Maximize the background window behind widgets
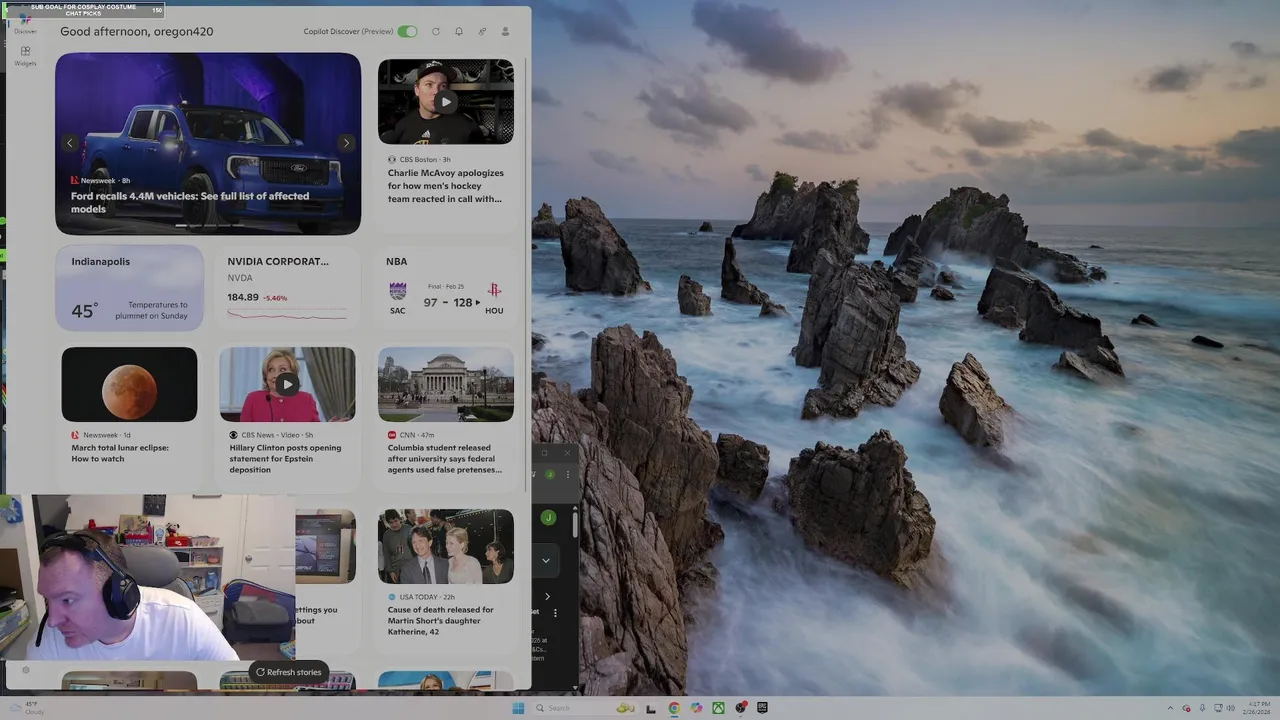 [544, 453]
